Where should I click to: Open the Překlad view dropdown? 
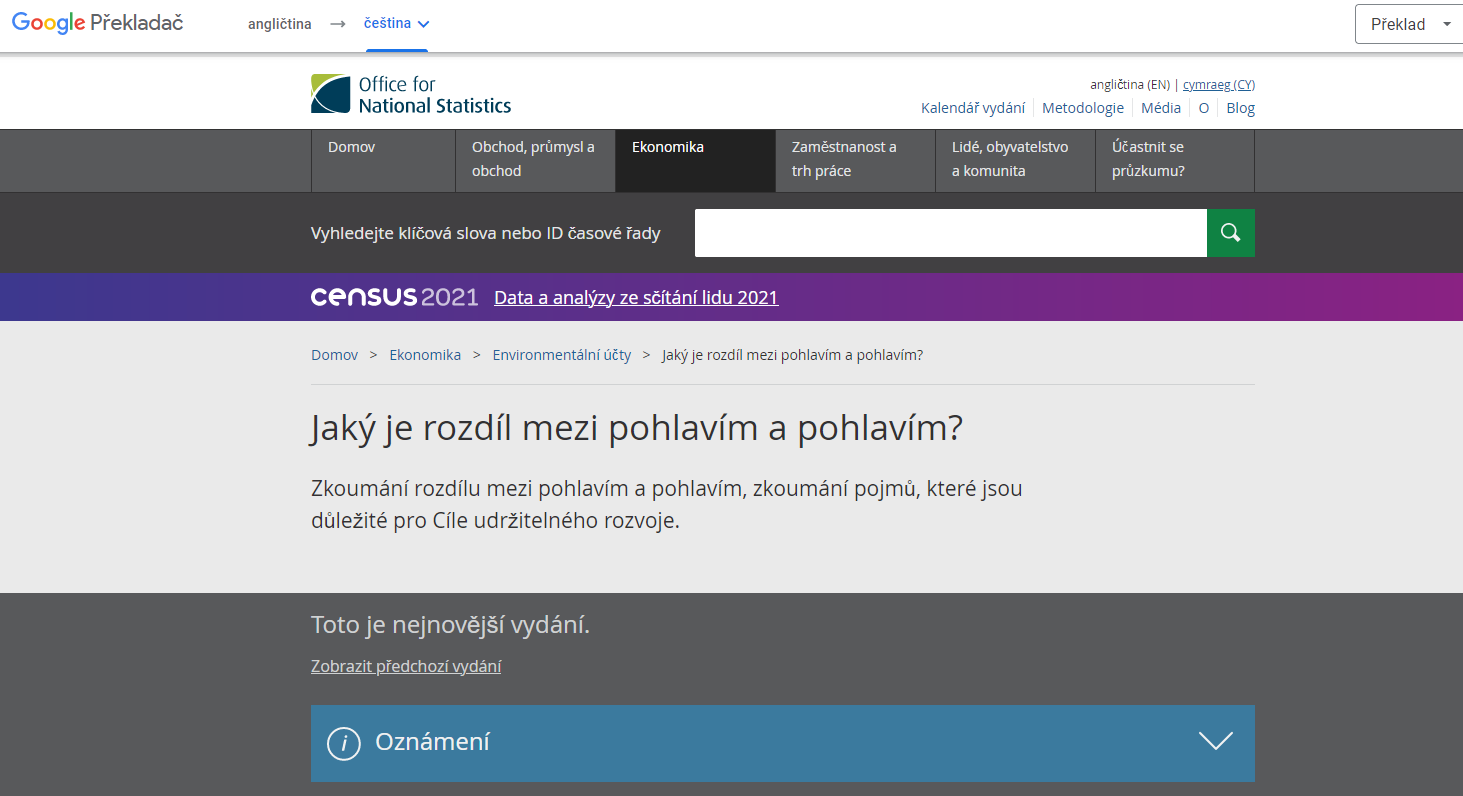pyautogui.click(x=1408, y=25)
